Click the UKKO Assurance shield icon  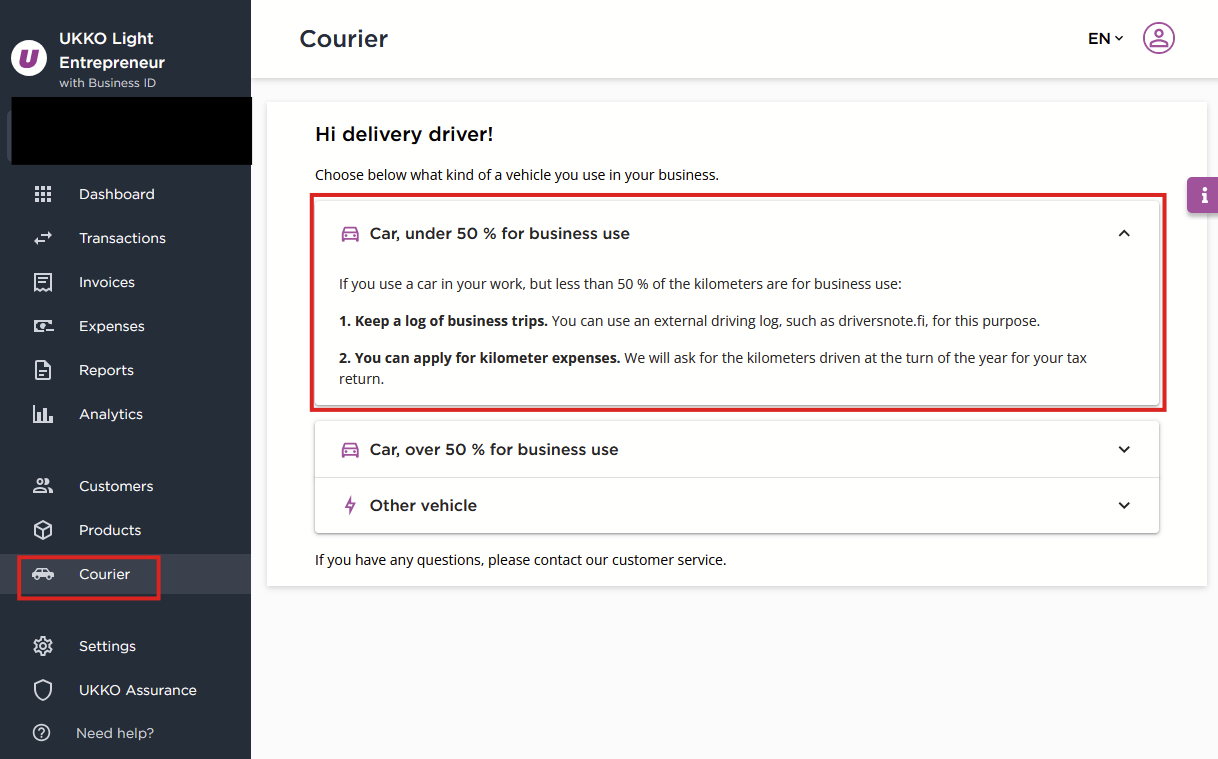pyautogui.click(x=42, y=690)
